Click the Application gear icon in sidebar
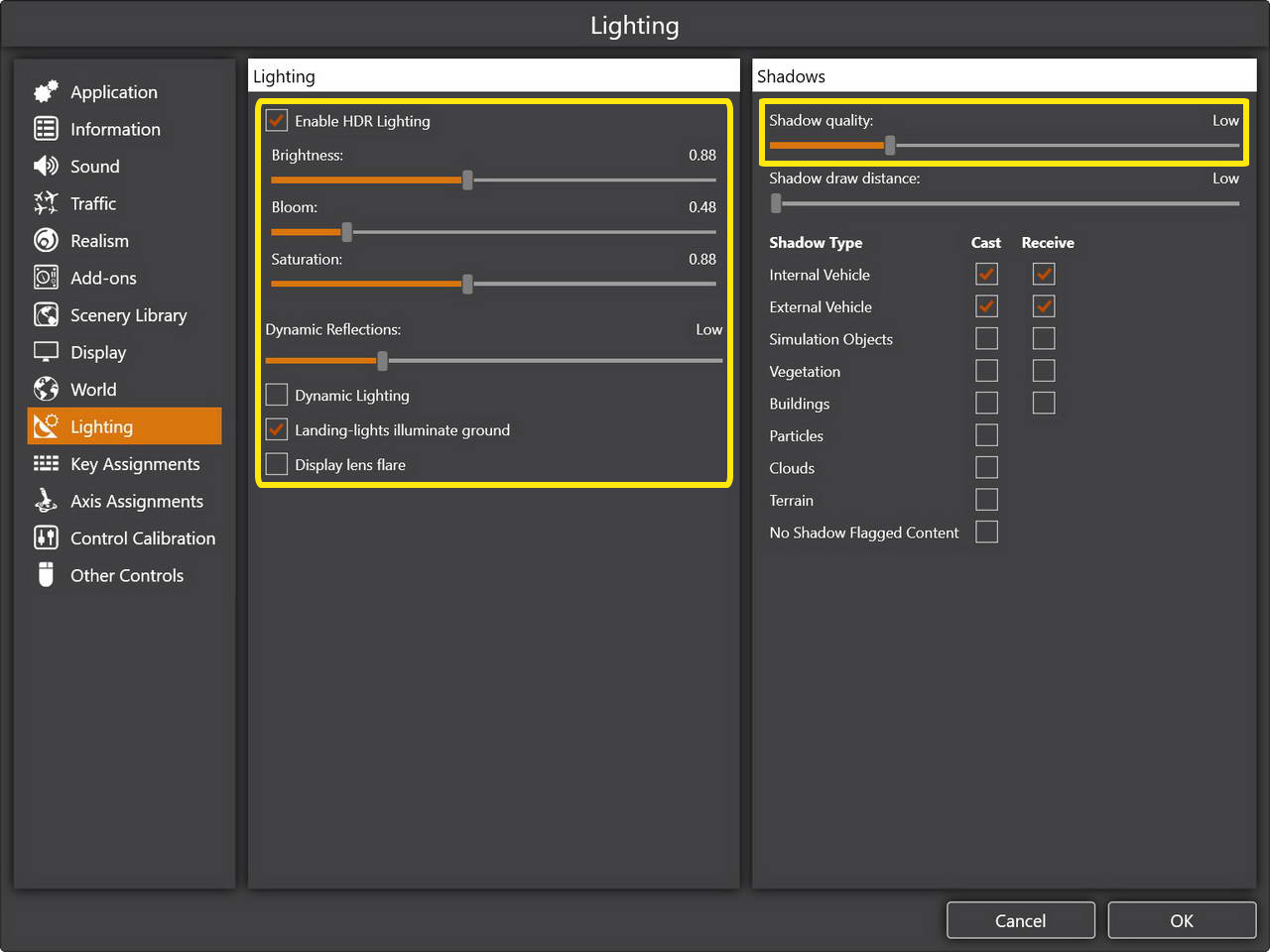Viewport: 1270px width, 952px height. (x=46, y=92)
